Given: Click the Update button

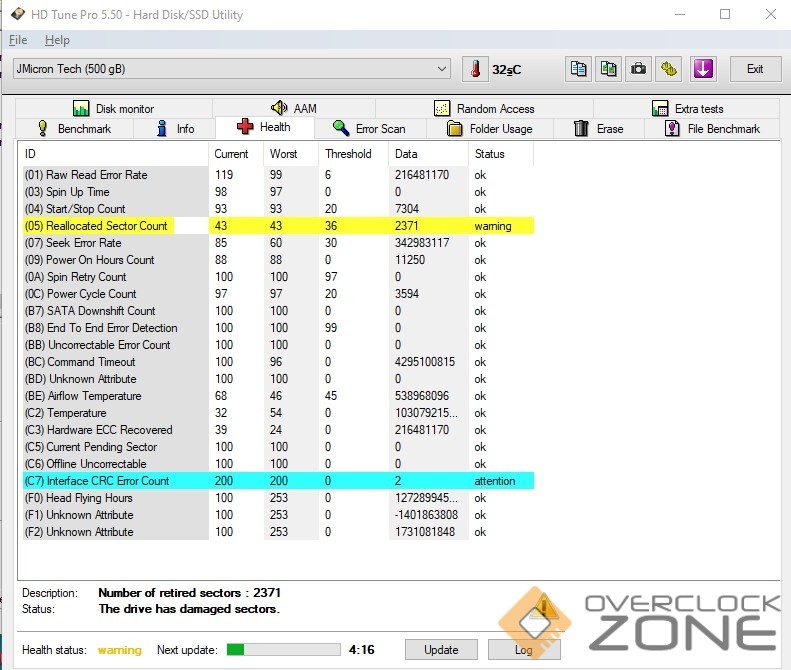Looking at the screenshot, I should tap(441, 649).
